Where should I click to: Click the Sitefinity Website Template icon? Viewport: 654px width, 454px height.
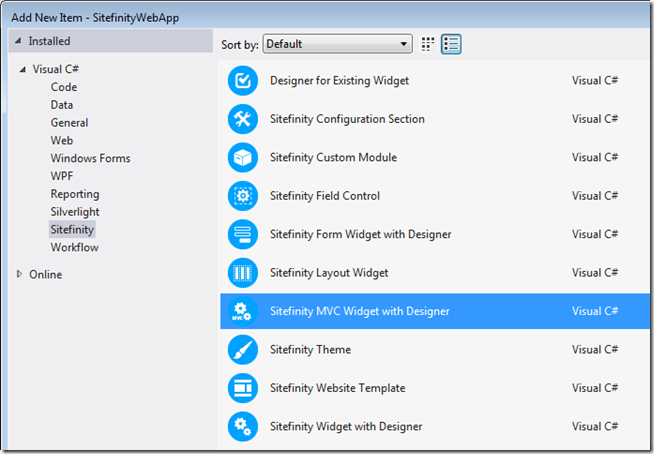point(243,388)
